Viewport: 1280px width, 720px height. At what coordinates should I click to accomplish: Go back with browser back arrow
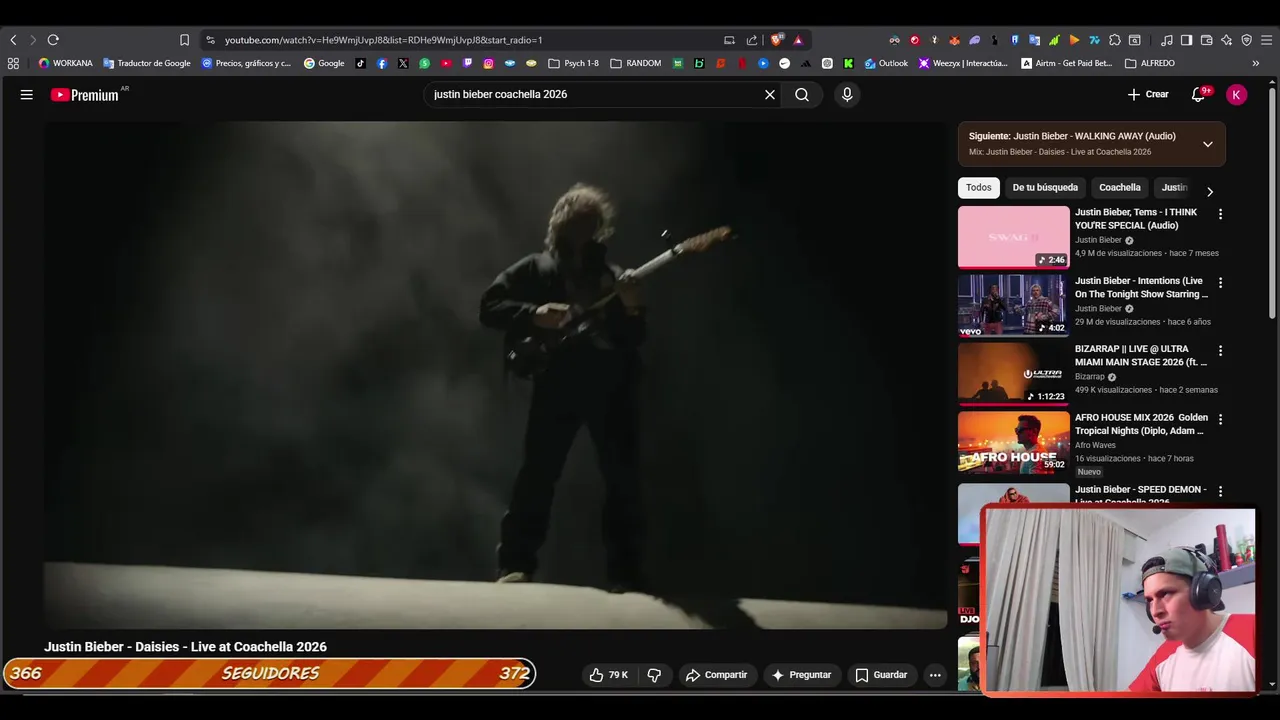(x=13, y=40)
